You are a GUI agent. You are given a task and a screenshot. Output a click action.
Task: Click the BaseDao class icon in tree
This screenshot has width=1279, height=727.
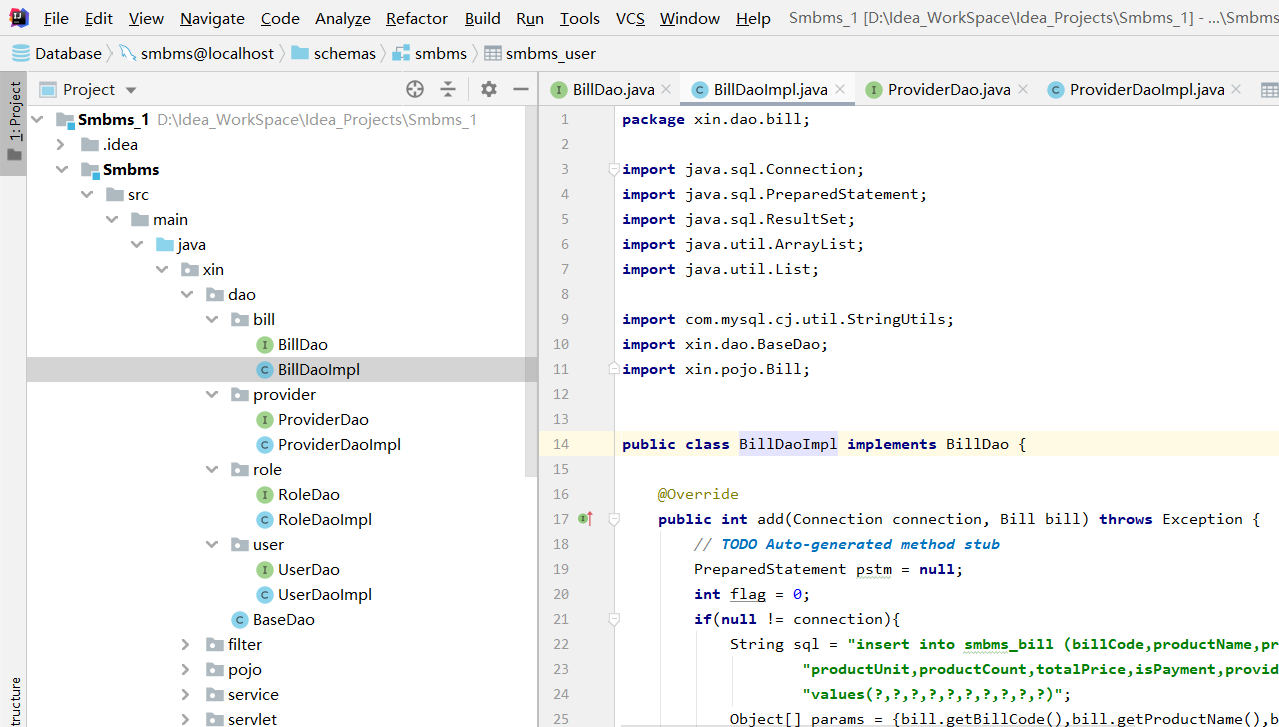tap(239, 619)
